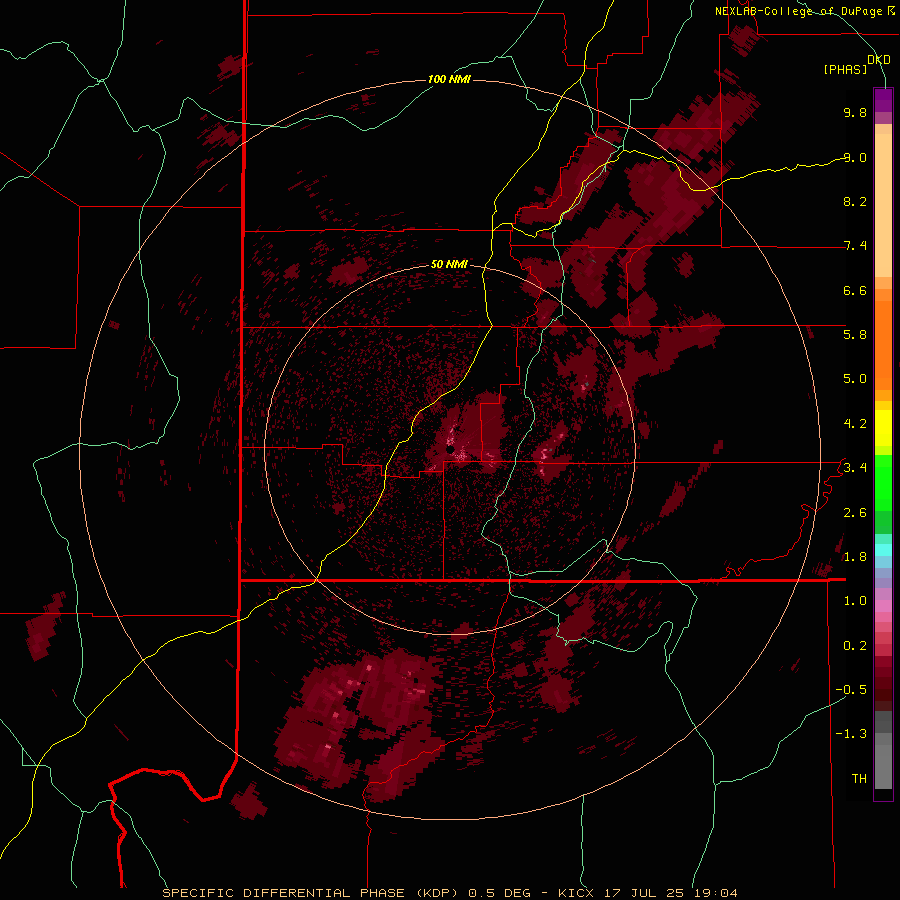Click the -0.5 color scale value
Image resolution: width=900 pixels, height=900 pixels.
click(x=851, y=689)
